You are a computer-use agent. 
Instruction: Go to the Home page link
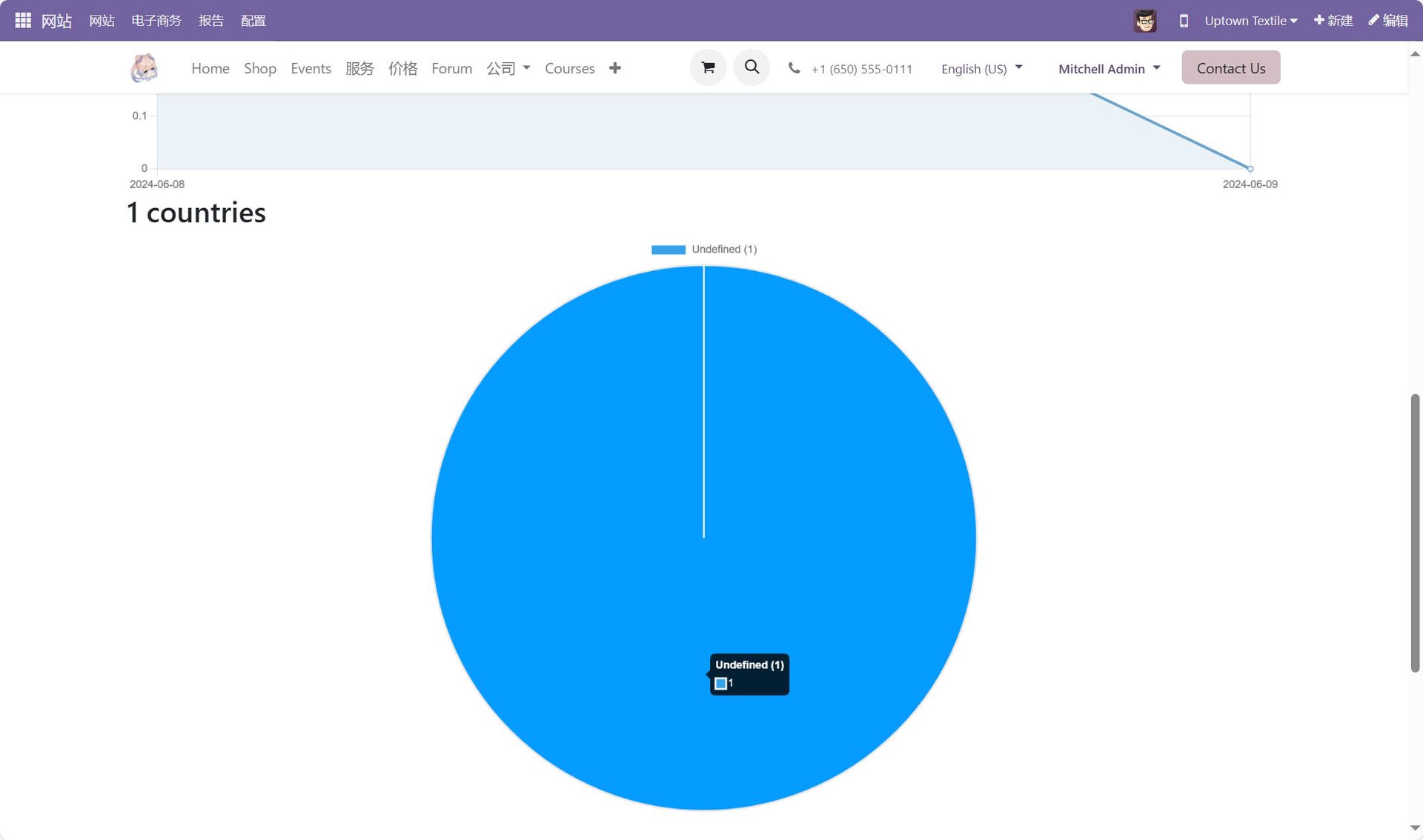(x=210, y=68)
